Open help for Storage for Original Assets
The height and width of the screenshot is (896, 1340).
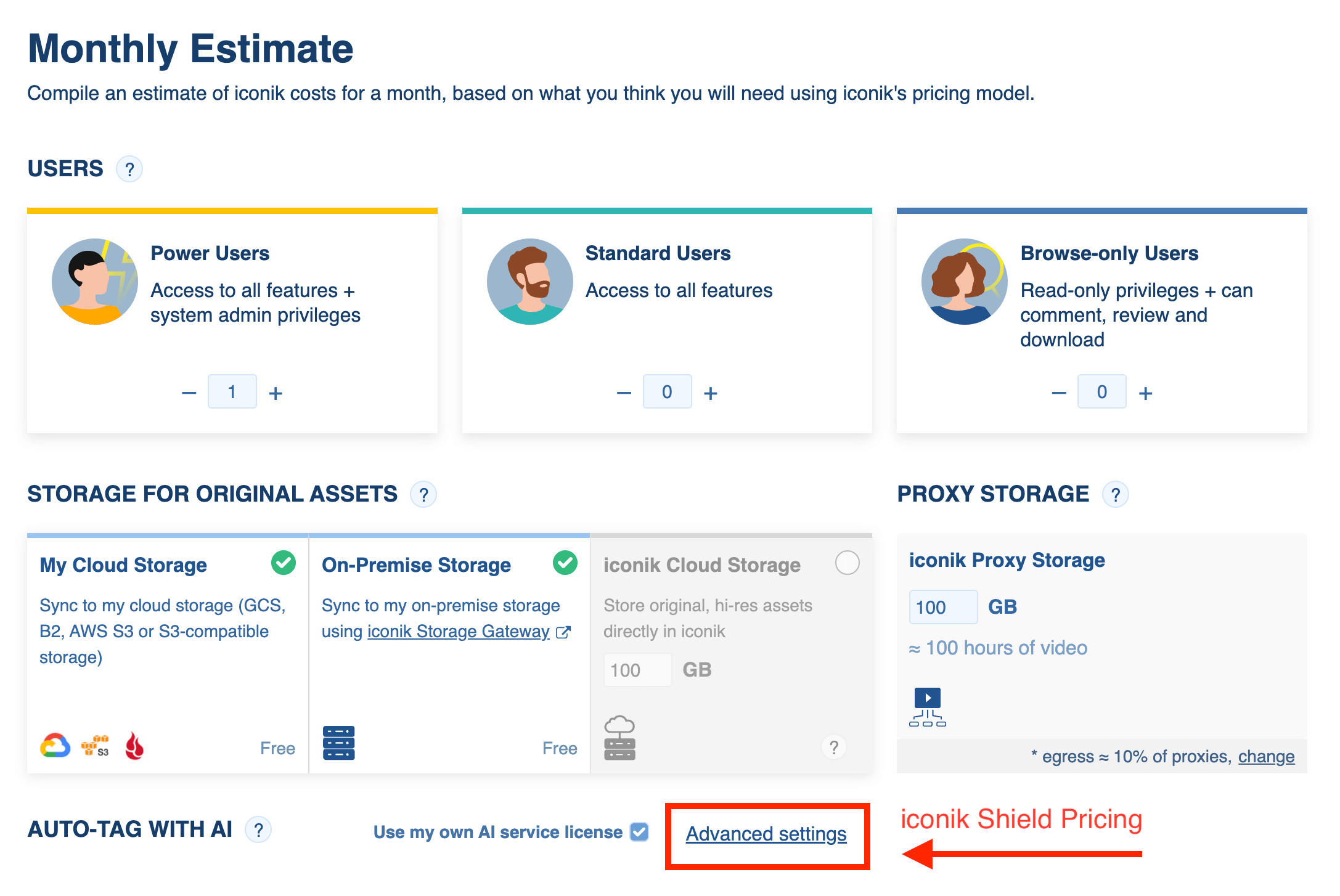[423, 495]
